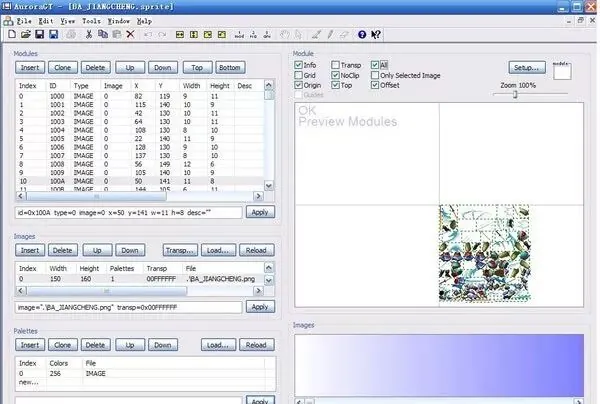
Task: Click the black floppy disk Save icon
Action: [x=39, y=34]
